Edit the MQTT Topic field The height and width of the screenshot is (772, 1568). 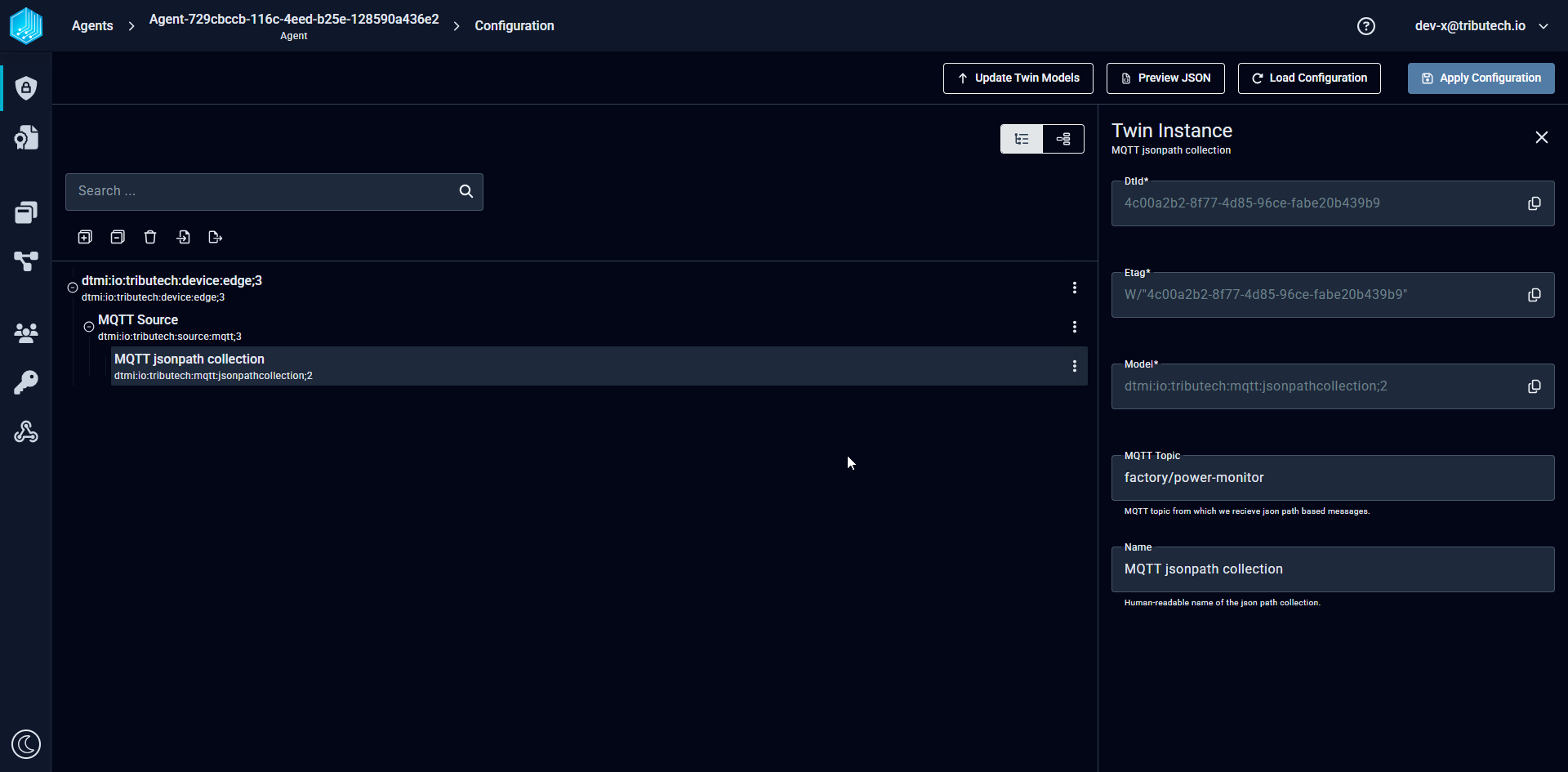click(1333, 478)
